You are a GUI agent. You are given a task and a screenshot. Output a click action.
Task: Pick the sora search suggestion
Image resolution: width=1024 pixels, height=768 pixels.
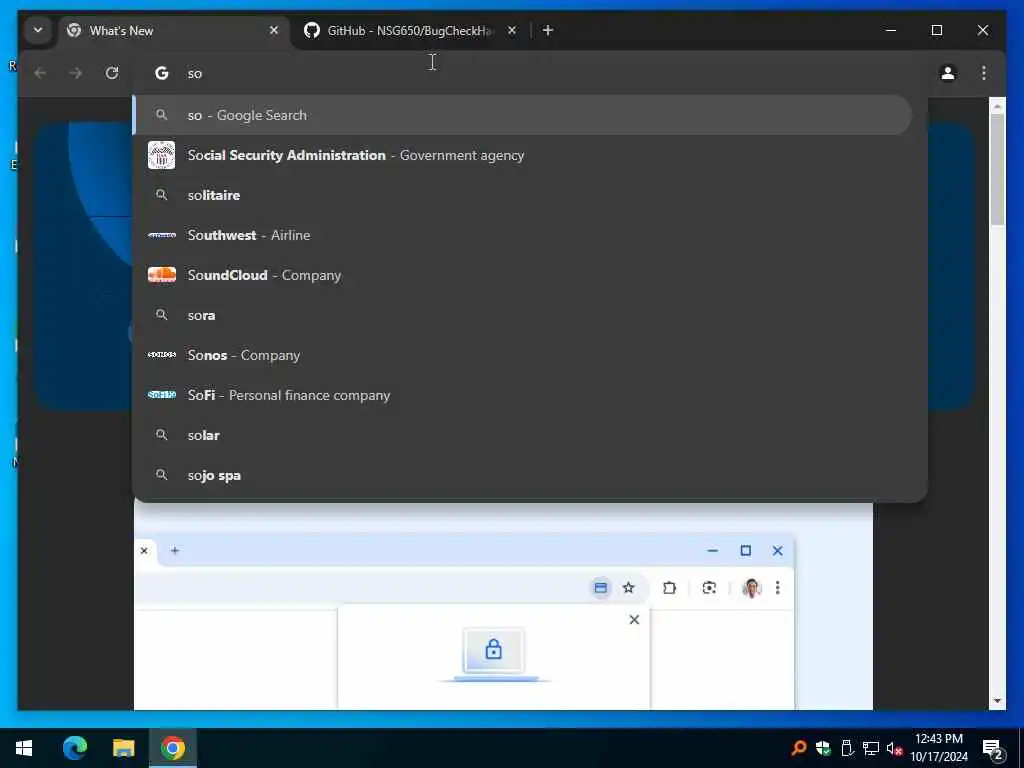coord(522,315)
